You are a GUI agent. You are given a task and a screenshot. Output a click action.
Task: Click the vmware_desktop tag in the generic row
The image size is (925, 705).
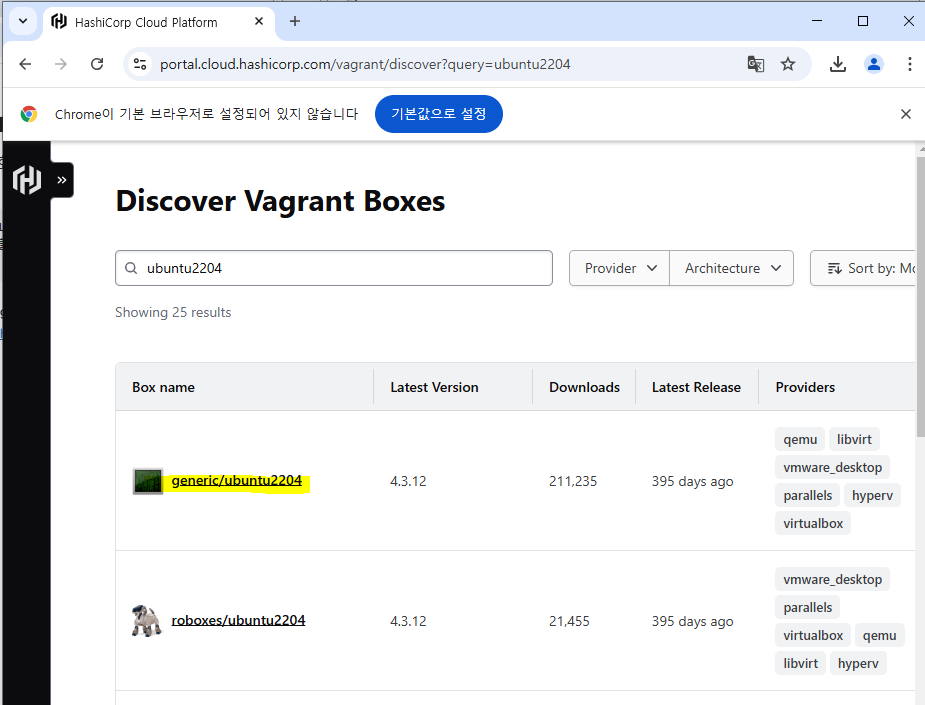click(832, 467)
